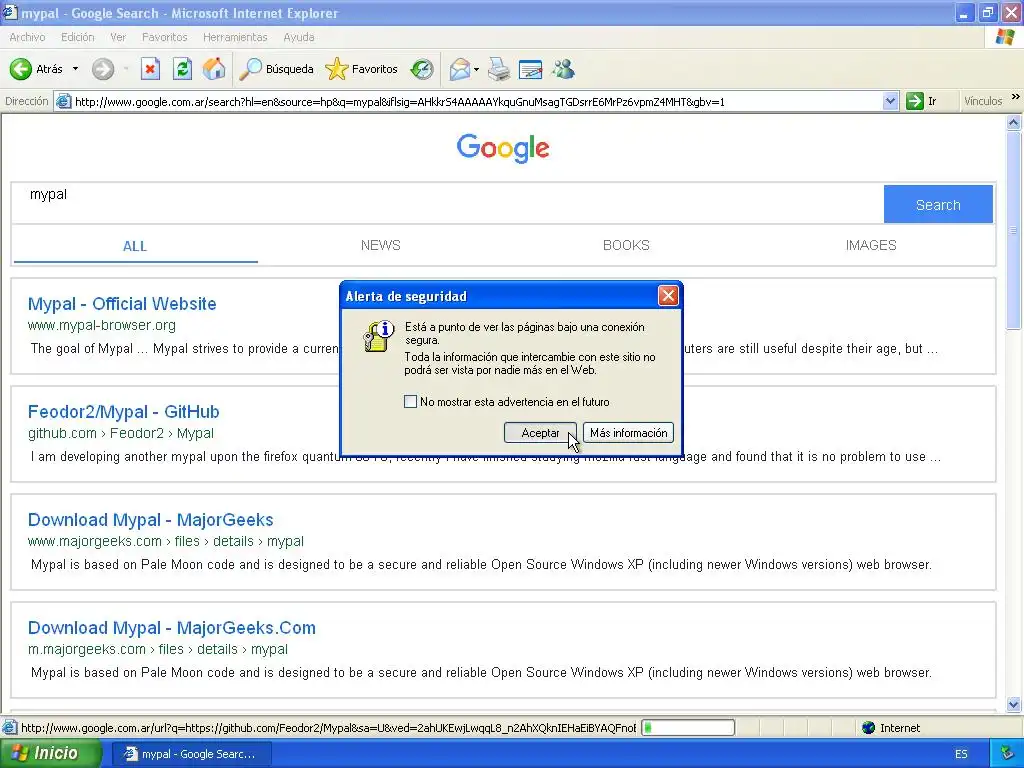Screen dimensions: 1024x768
Task: Check No mostrar esta advertencia checkbox
Action: (x=410, y=402)
